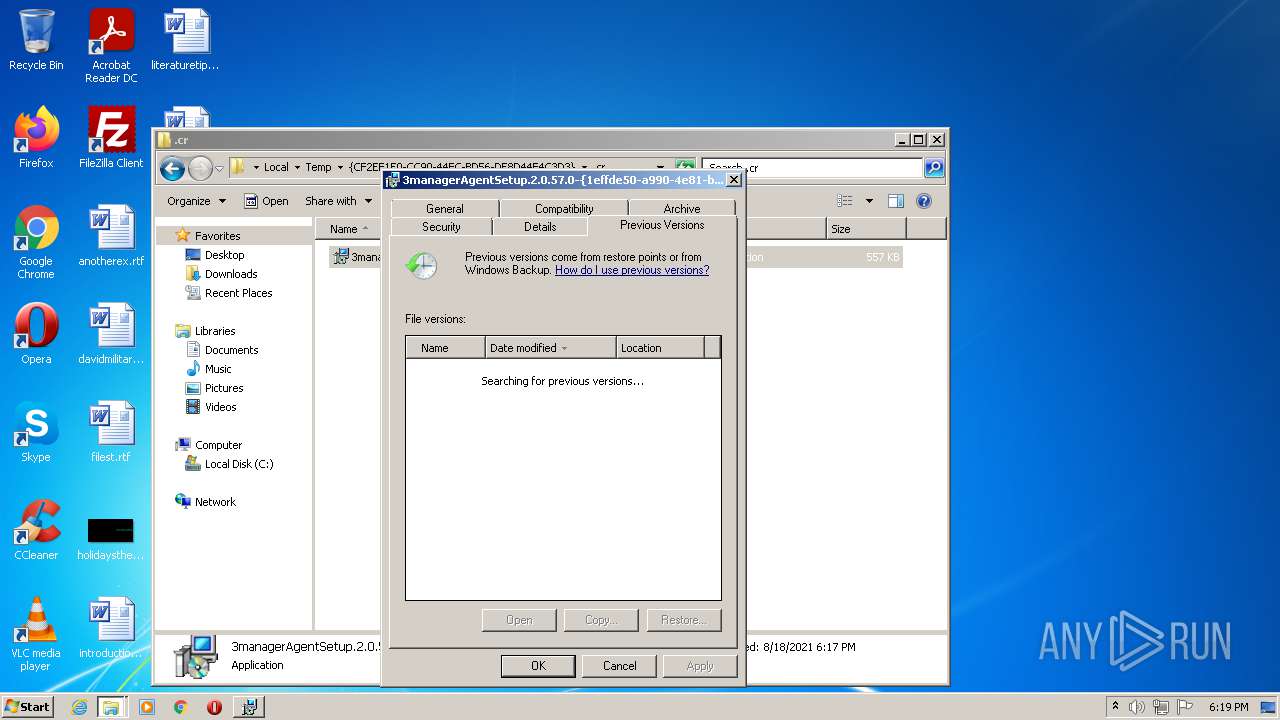Launch VLC media player shortcut

[36, 634]
